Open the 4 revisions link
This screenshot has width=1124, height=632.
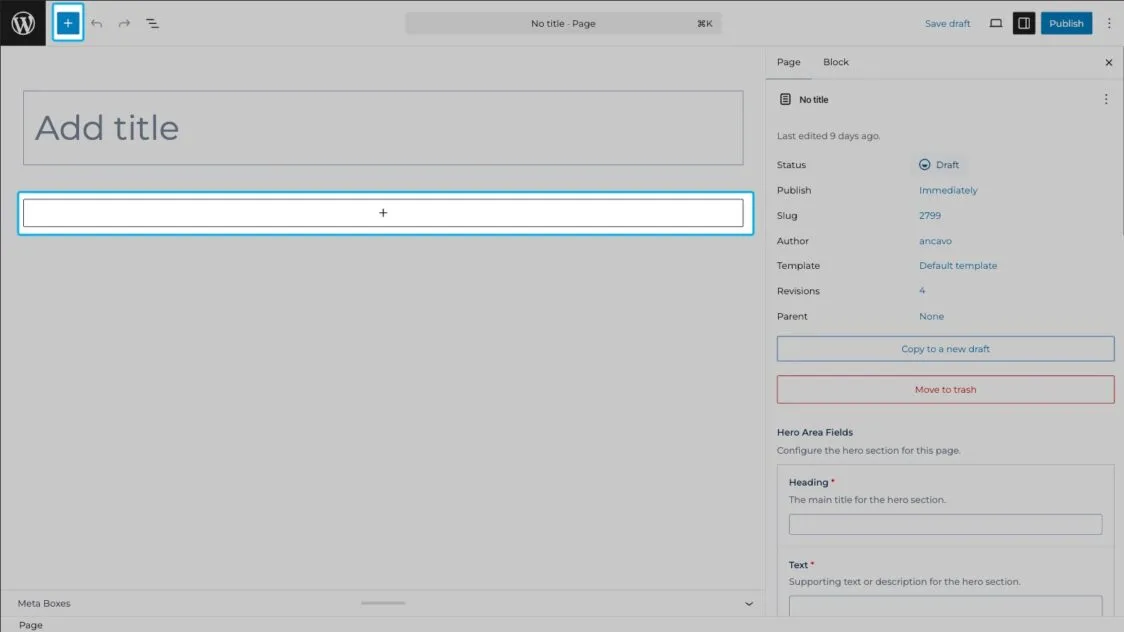pyautogui.click(x=922, y=290)
